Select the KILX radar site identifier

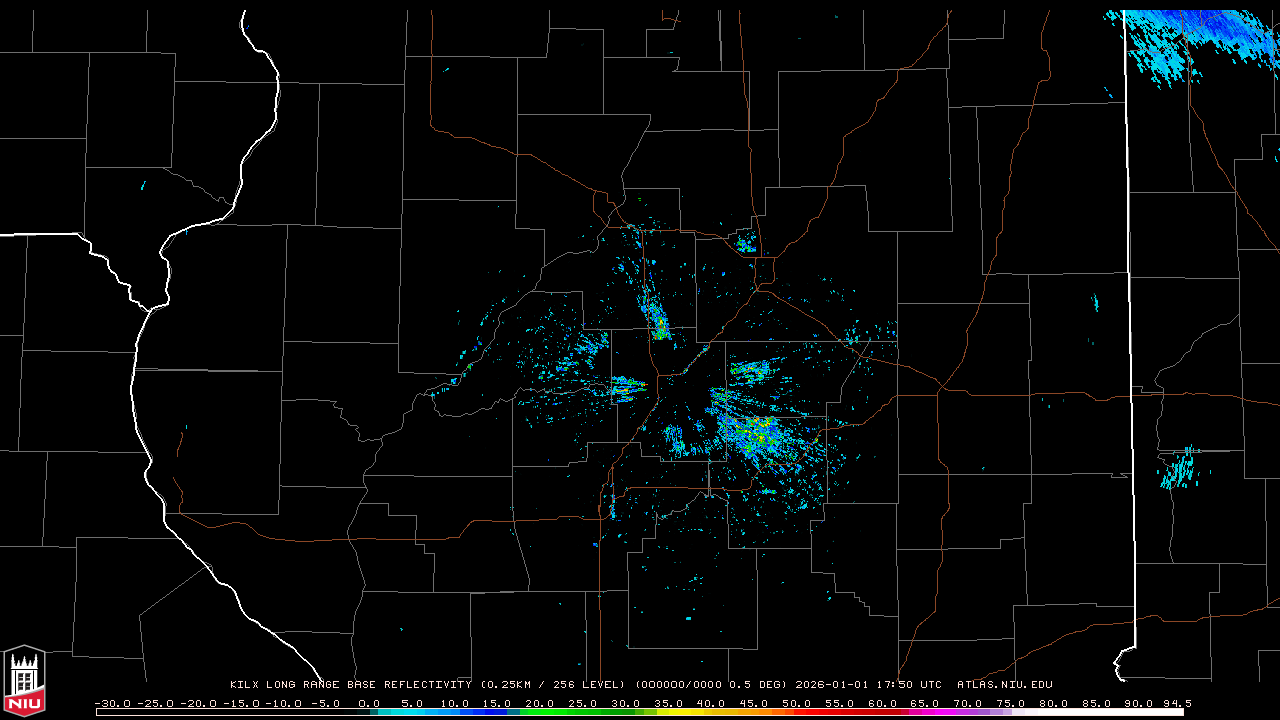(244, 685)
